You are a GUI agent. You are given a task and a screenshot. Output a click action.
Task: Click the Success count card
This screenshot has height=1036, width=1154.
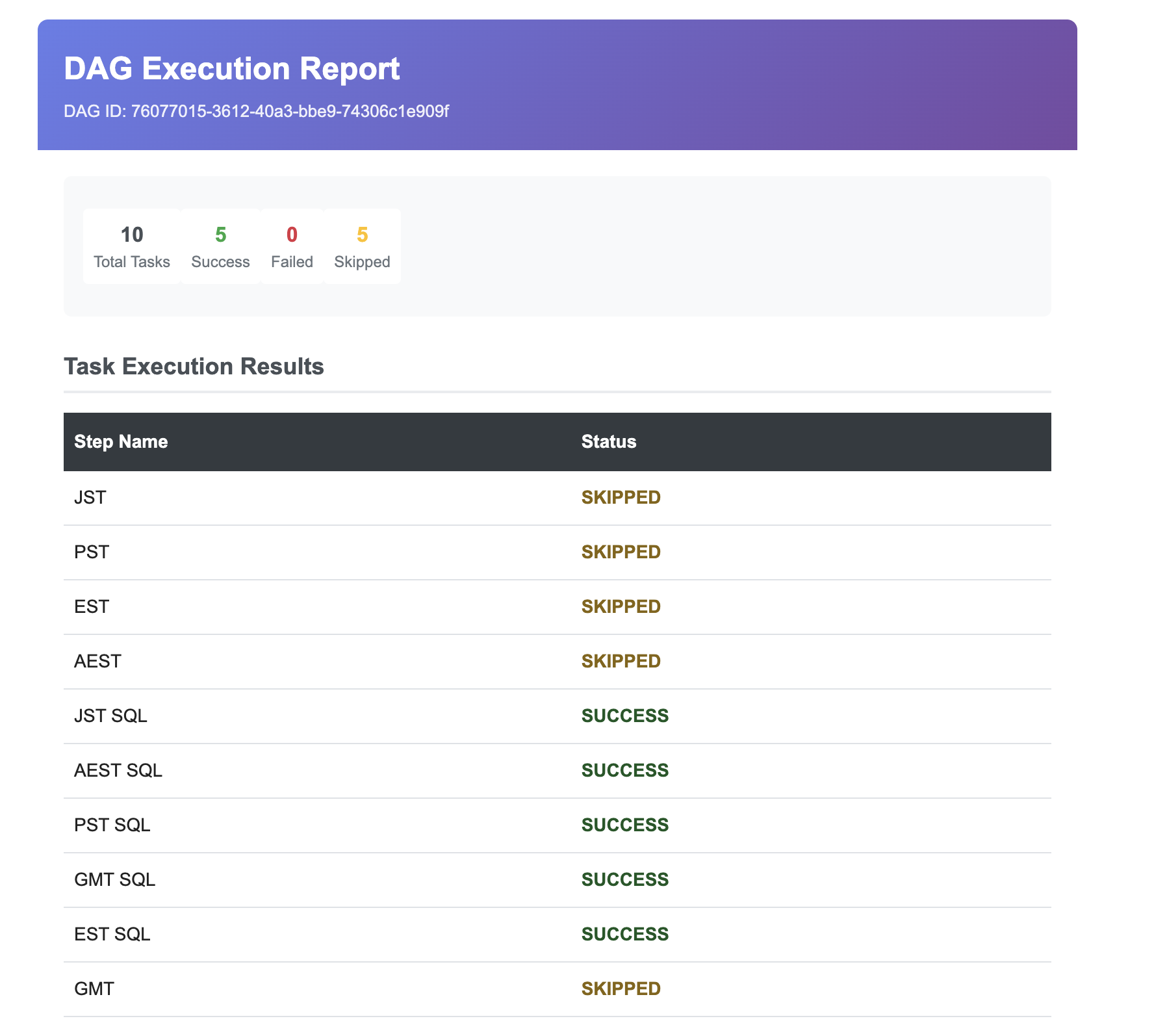point(220,246)
